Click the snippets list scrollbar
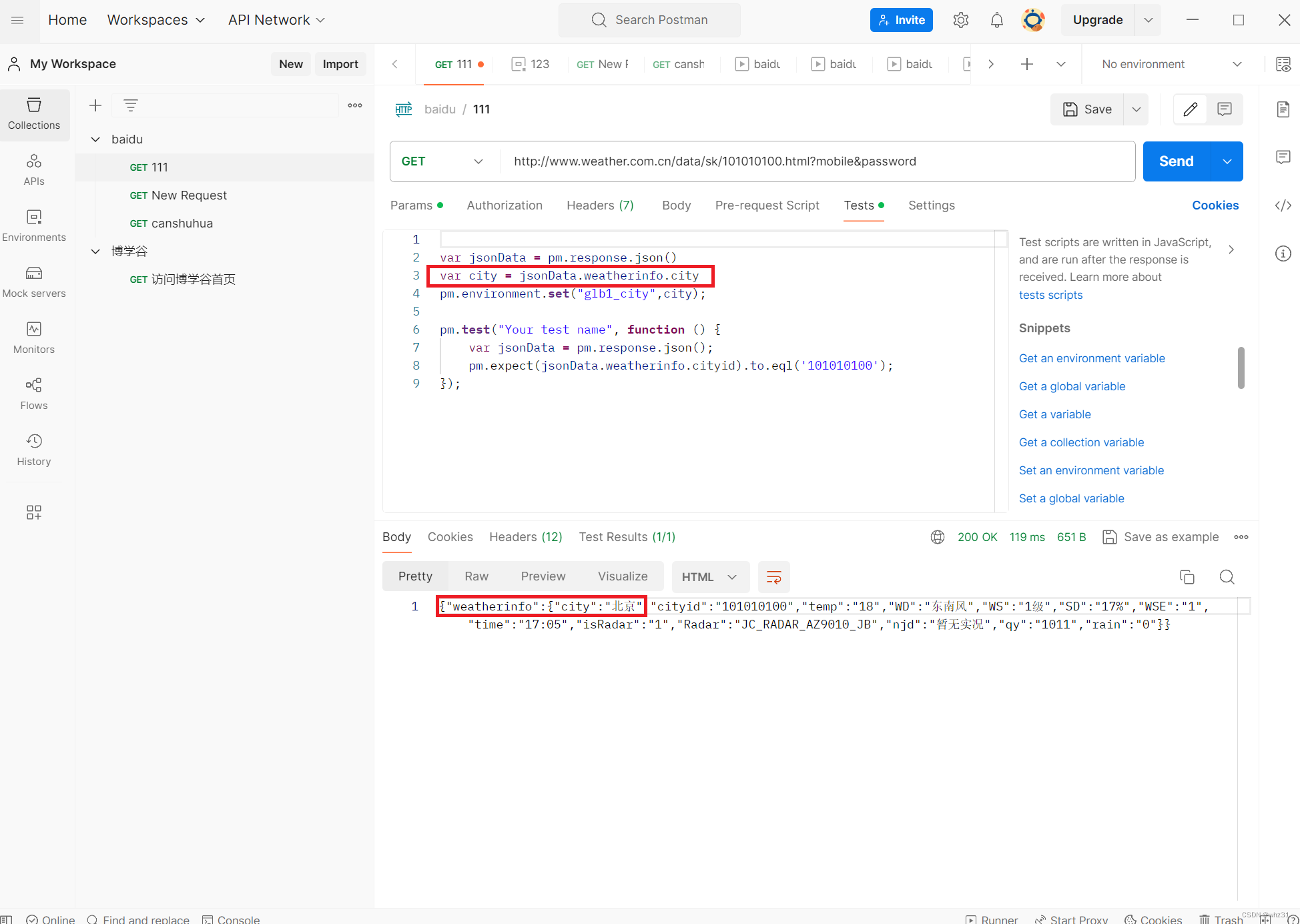 [x=1241, y=367]
